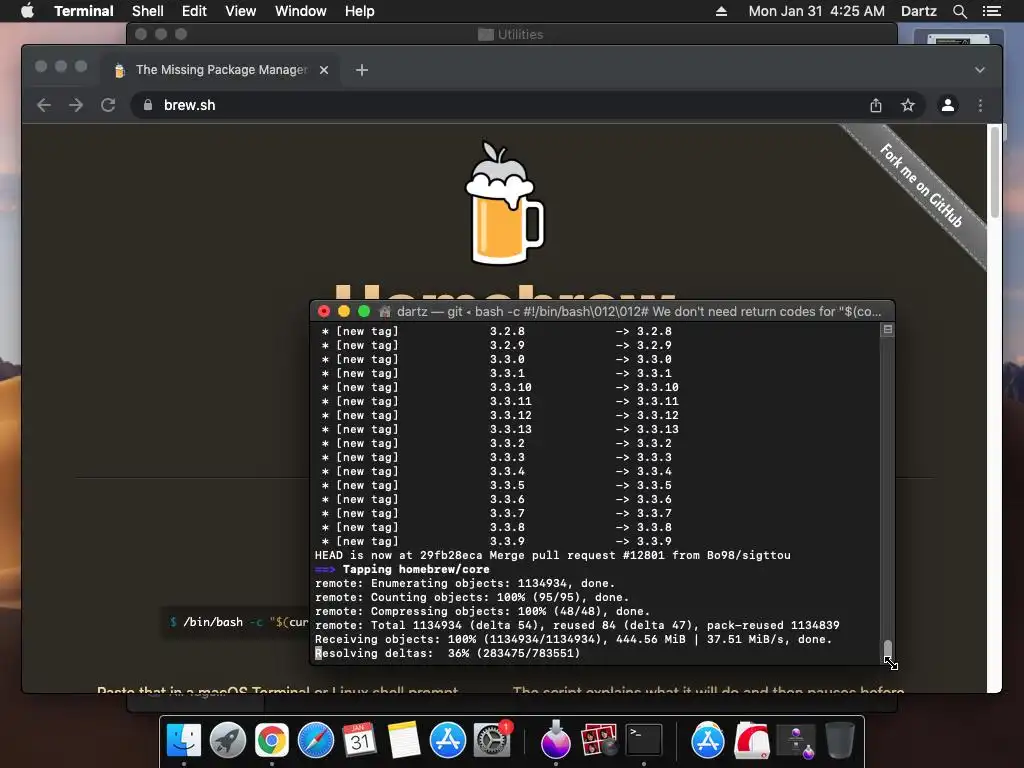
Task: Click the Dartz user name in menu bar
Action: [918, 11]
